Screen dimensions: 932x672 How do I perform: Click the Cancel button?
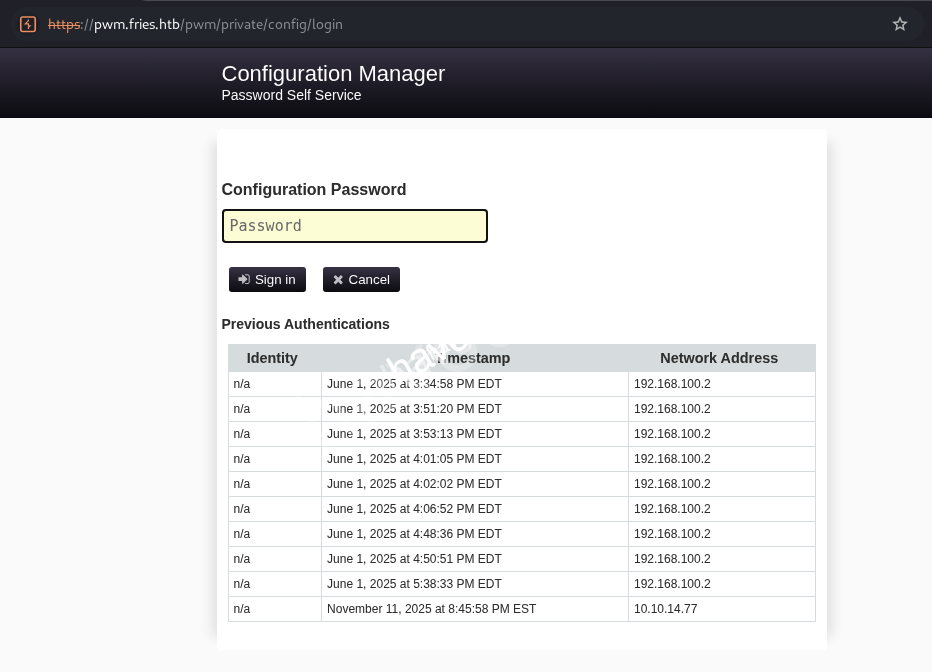point(361,279)
